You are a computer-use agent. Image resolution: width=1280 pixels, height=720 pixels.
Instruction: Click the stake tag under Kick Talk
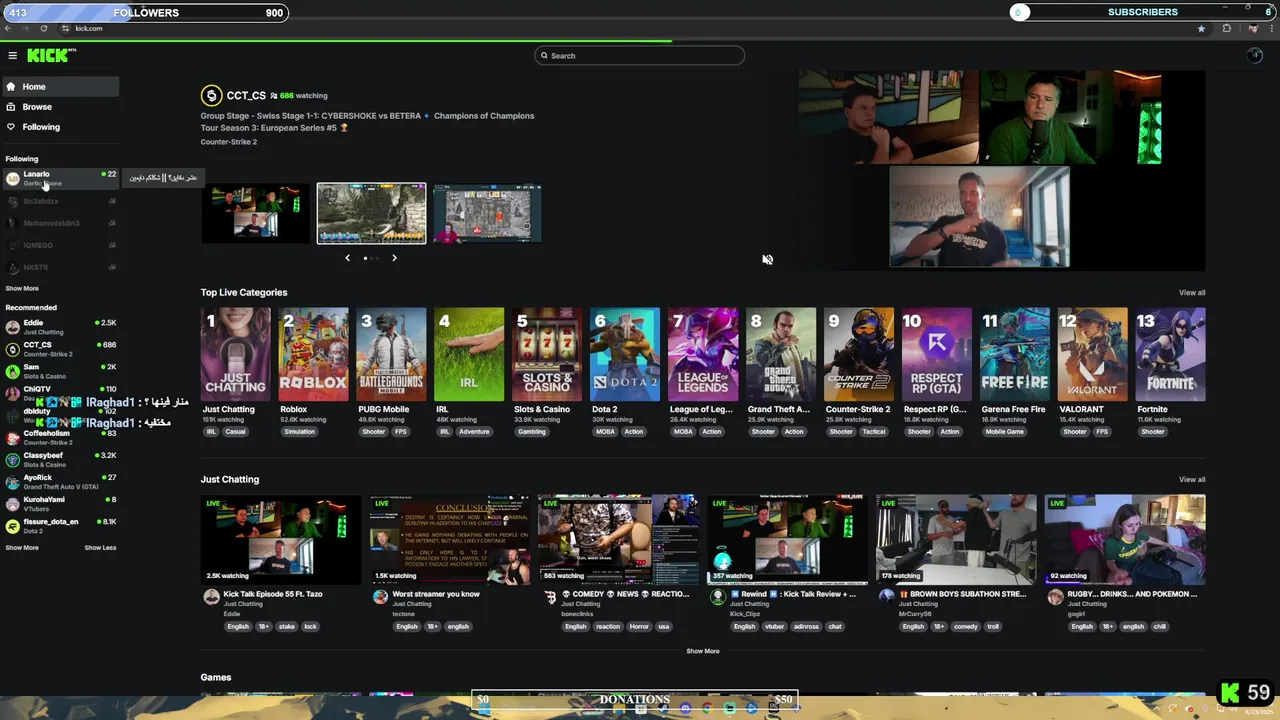[287, 627]
